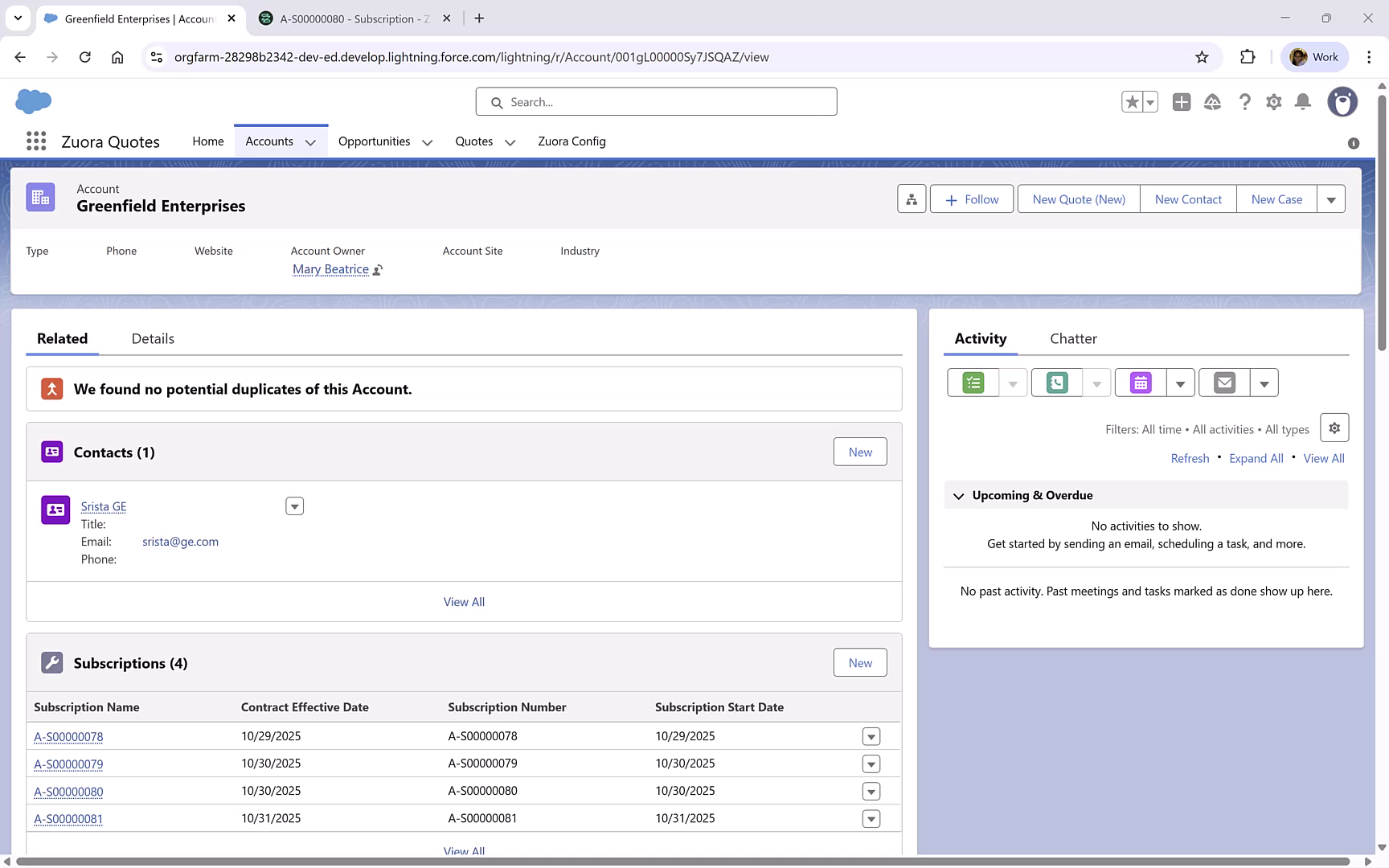Open row actions for subscription A-S00000080
This screenshot has height=868, width=1389.
click(871, 791)
